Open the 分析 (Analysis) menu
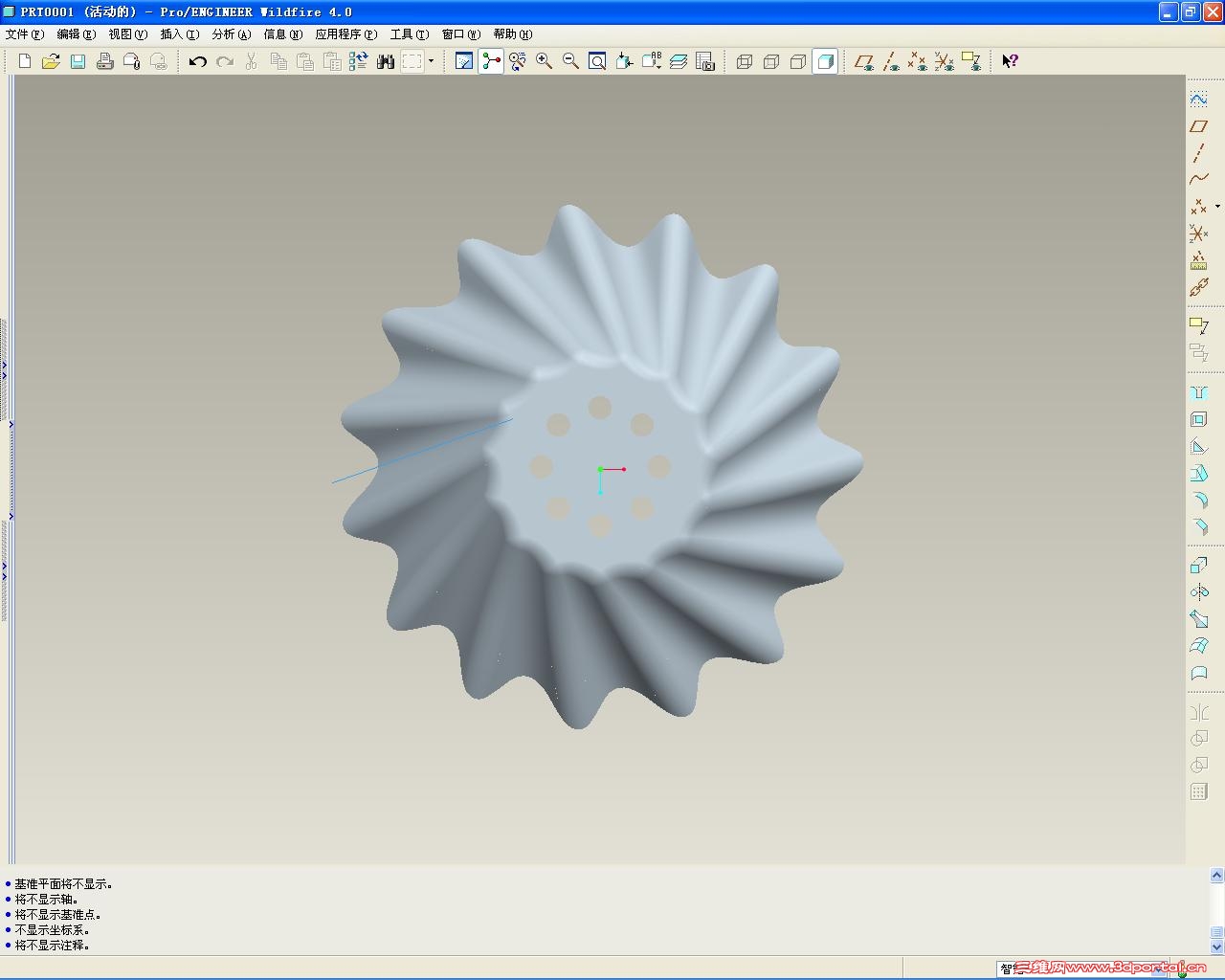Screen dimensions: 1225x980 pyautogui.click(x=232, y=34)
